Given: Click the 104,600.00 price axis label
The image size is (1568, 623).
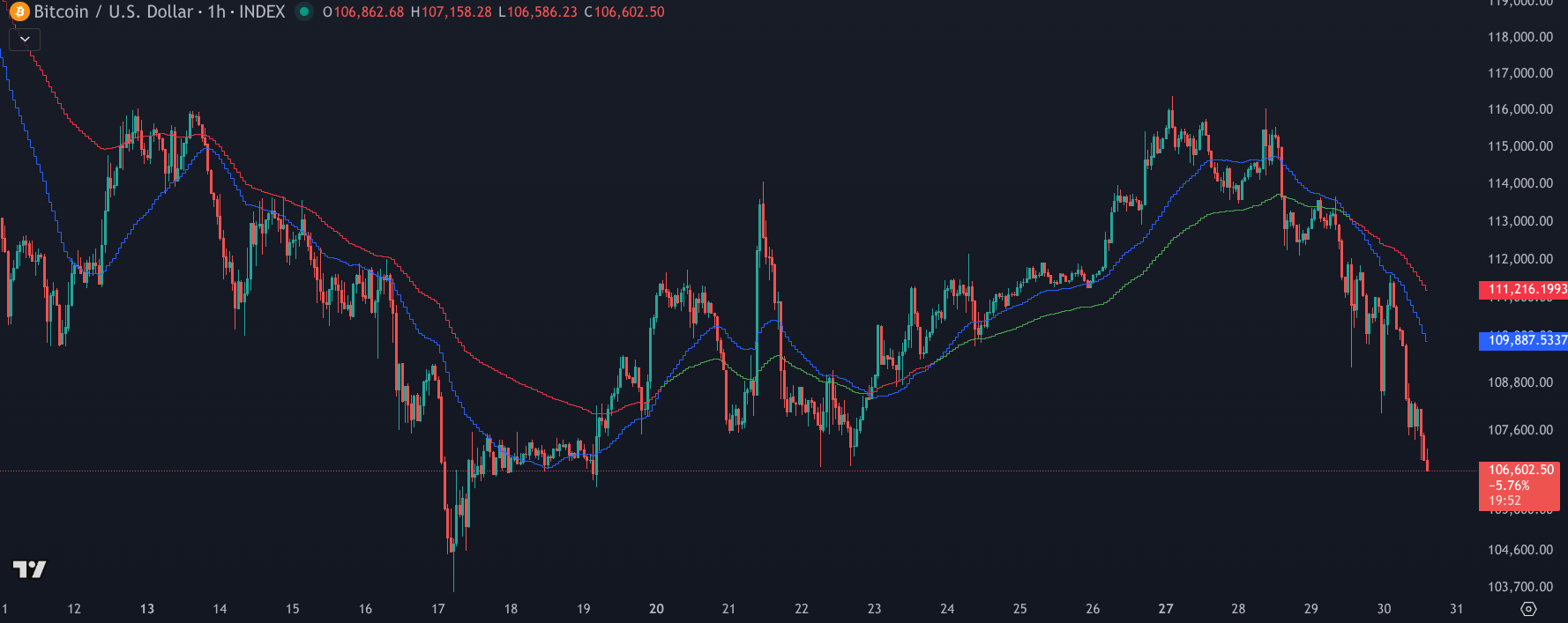Looking at the screenshot, I should pos(1520,550).
